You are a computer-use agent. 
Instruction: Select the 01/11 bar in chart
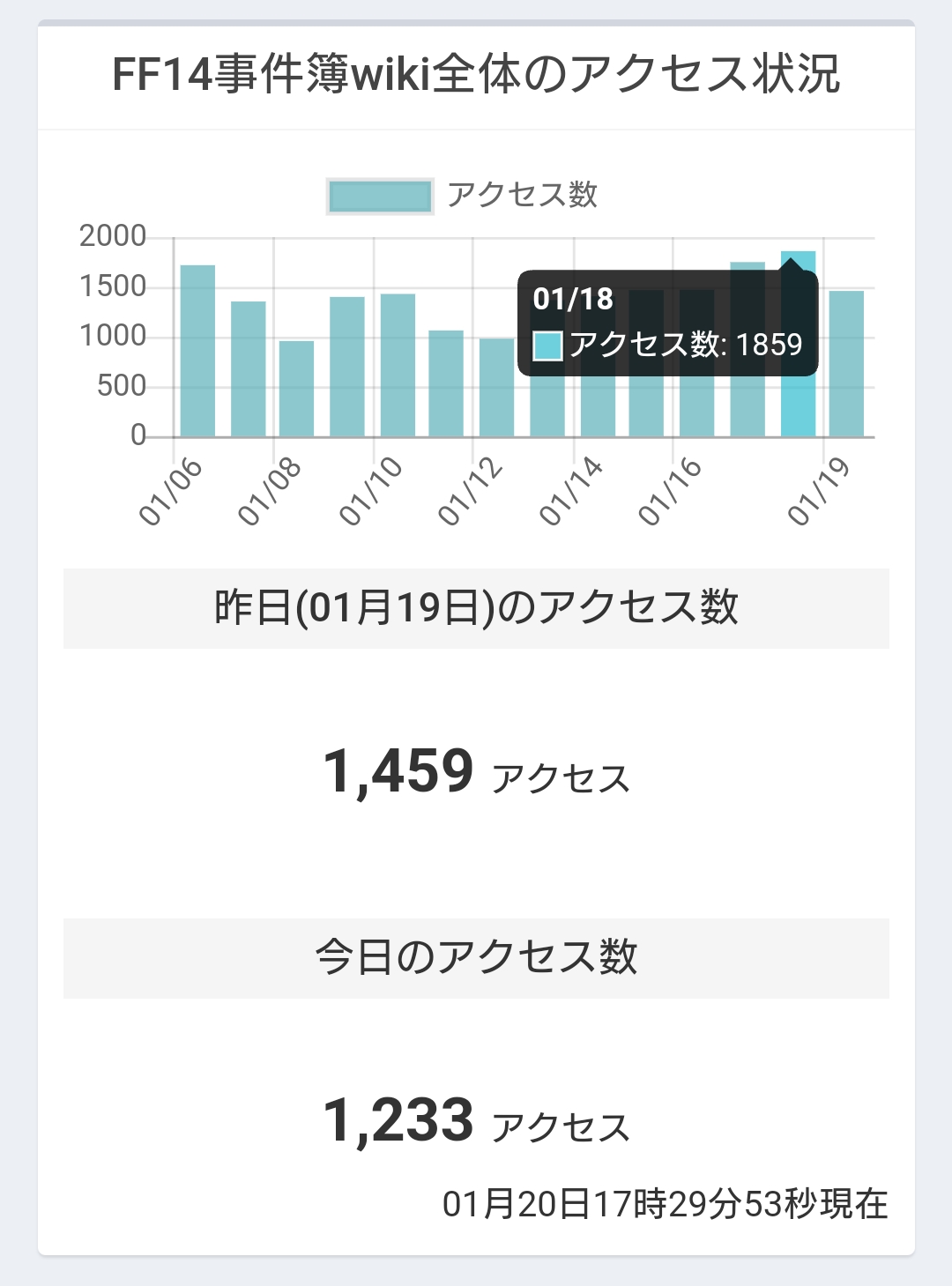(446, 383)
